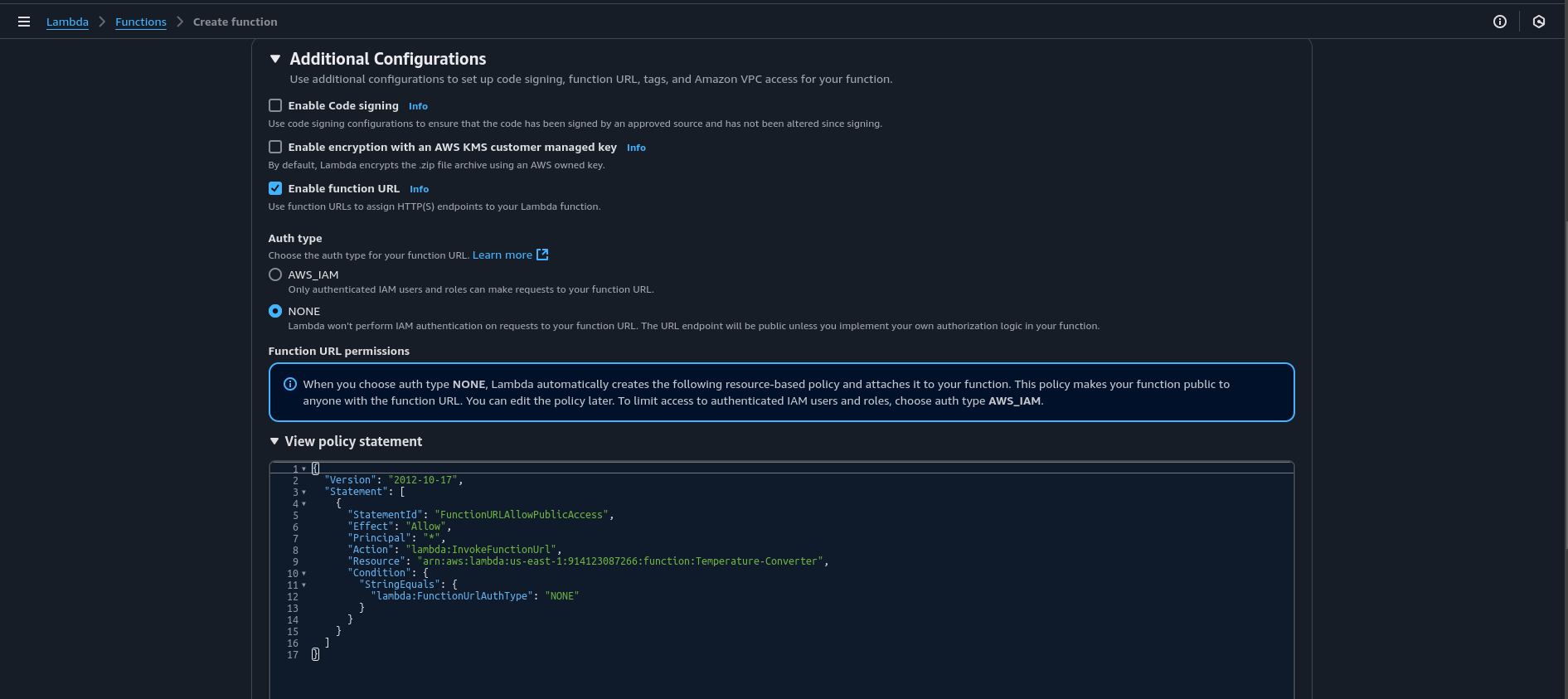Image resolution: width=1568 pixels, height=699 pixels.
Task: Click the "lambda:FunctionUrlAuthType" key text
Action: 452,596
